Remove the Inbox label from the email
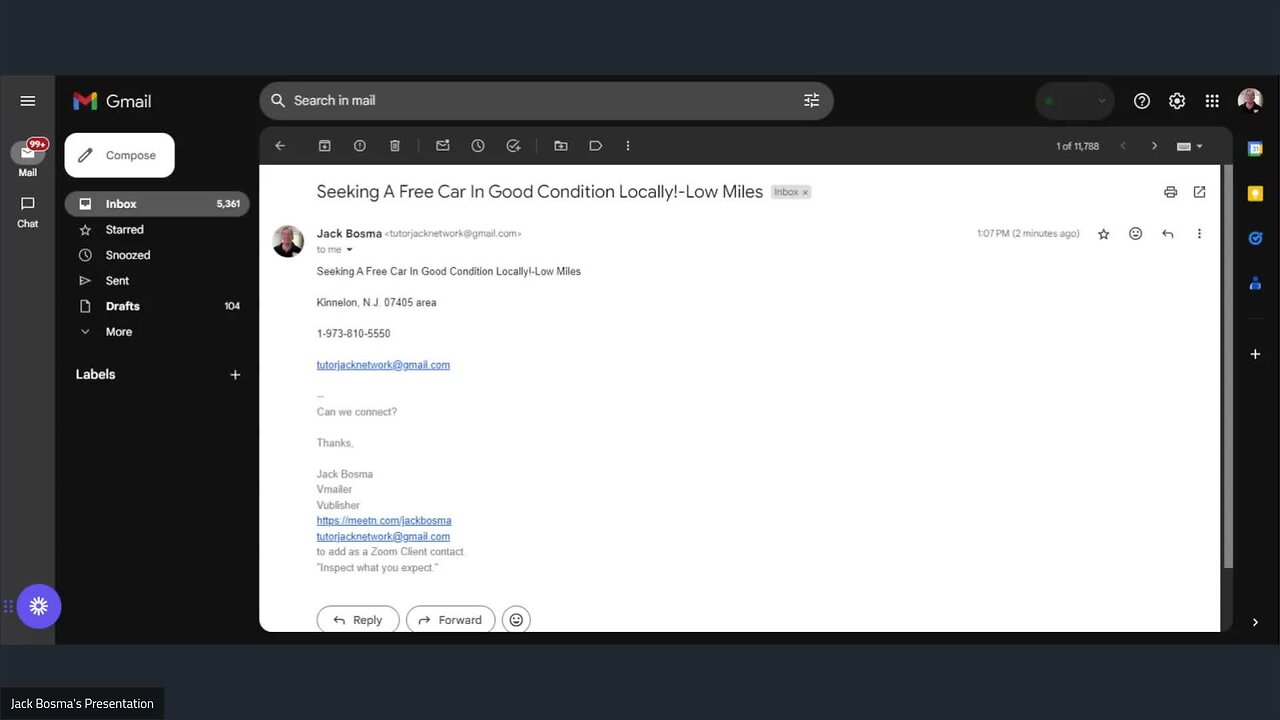 [805, 192]
